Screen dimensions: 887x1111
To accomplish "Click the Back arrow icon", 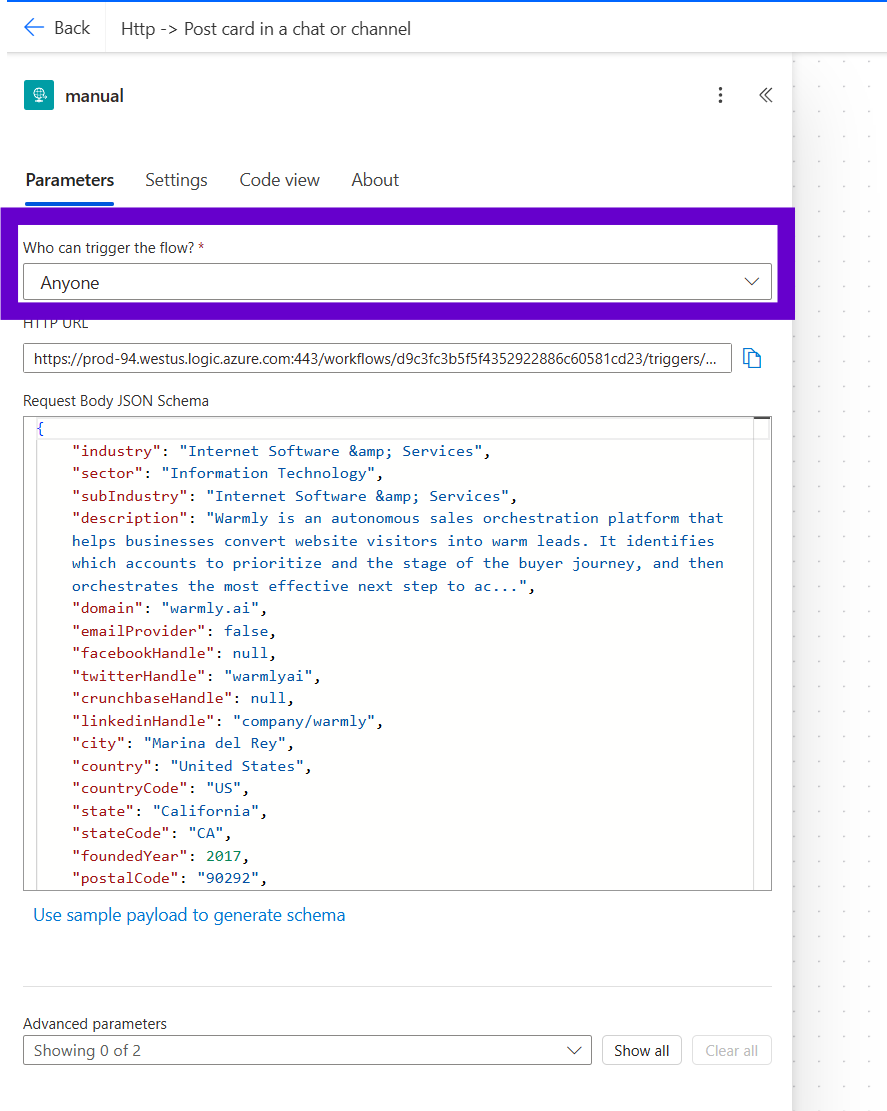I will tap(34, 28).
